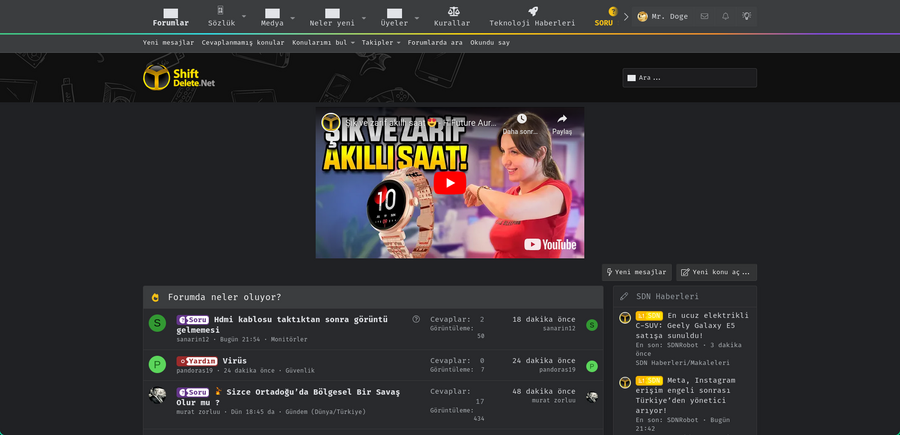Click the Yardım tag on Virüs thread
This screenshot has width=900, height=435.
click(197, 361)
